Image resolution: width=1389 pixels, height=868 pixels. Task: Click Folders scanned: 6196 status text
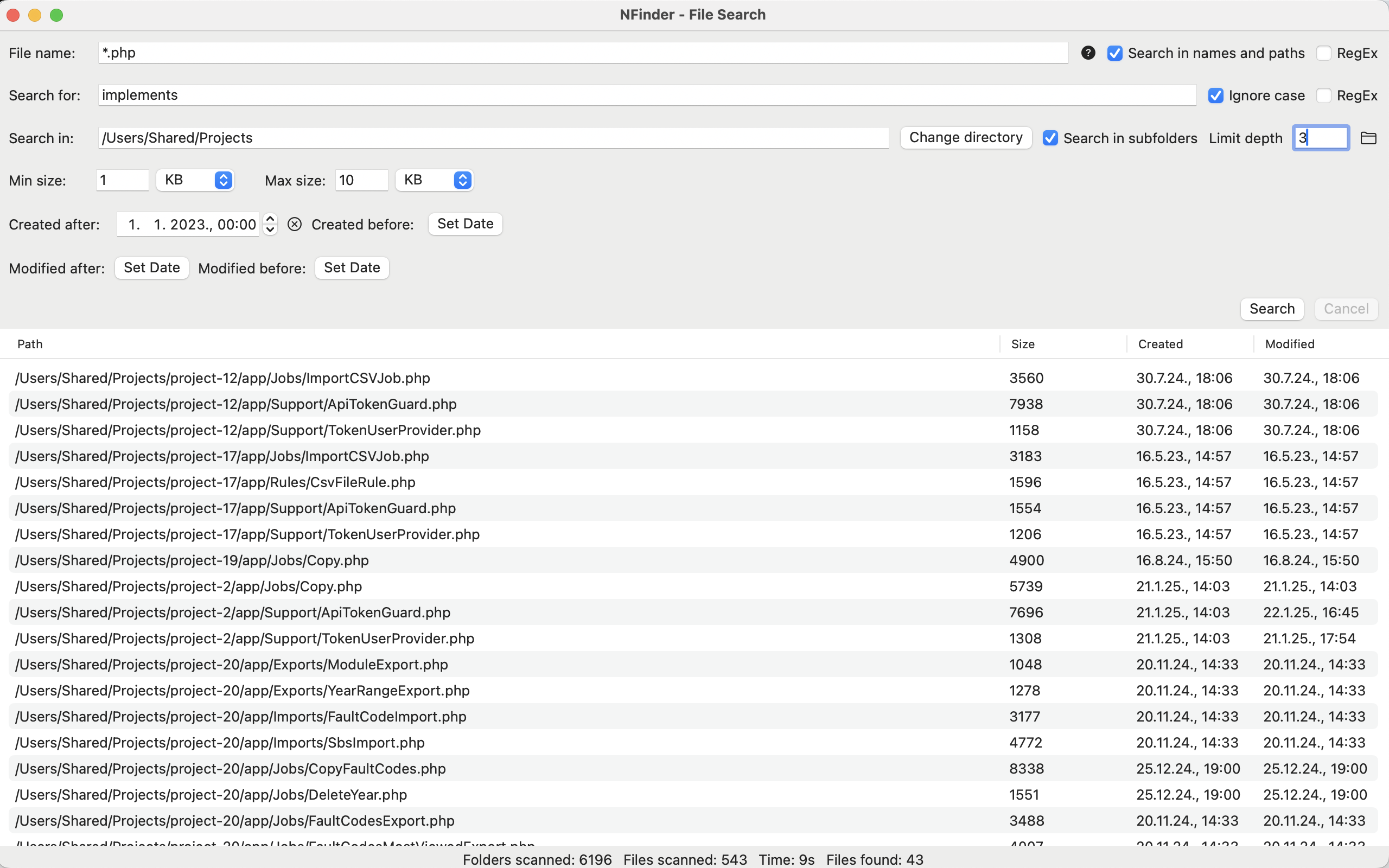pos(537,859)
